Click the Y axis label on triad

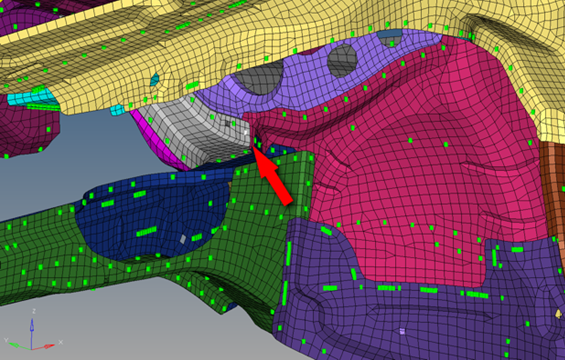pyautogui.click(x=6, y=340)
